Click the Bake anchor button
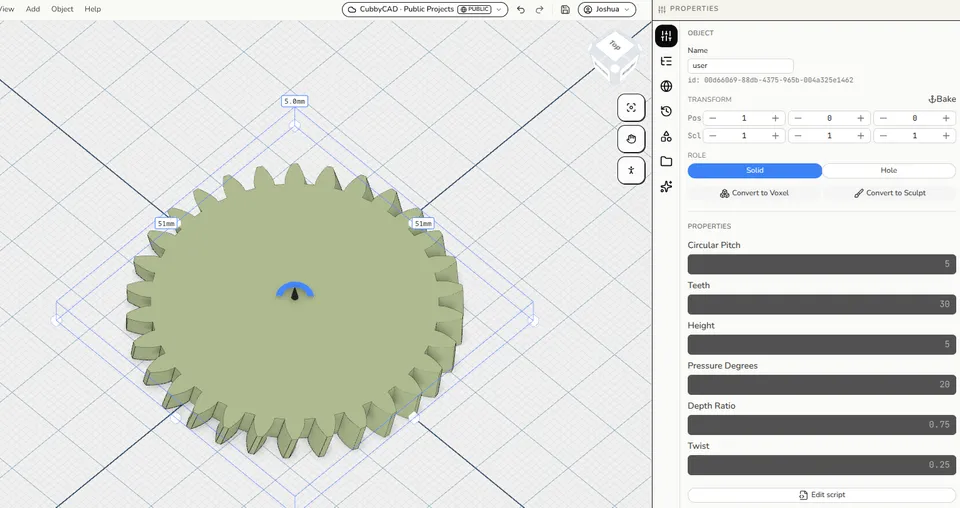960x508 pixels. pos(942,99)
